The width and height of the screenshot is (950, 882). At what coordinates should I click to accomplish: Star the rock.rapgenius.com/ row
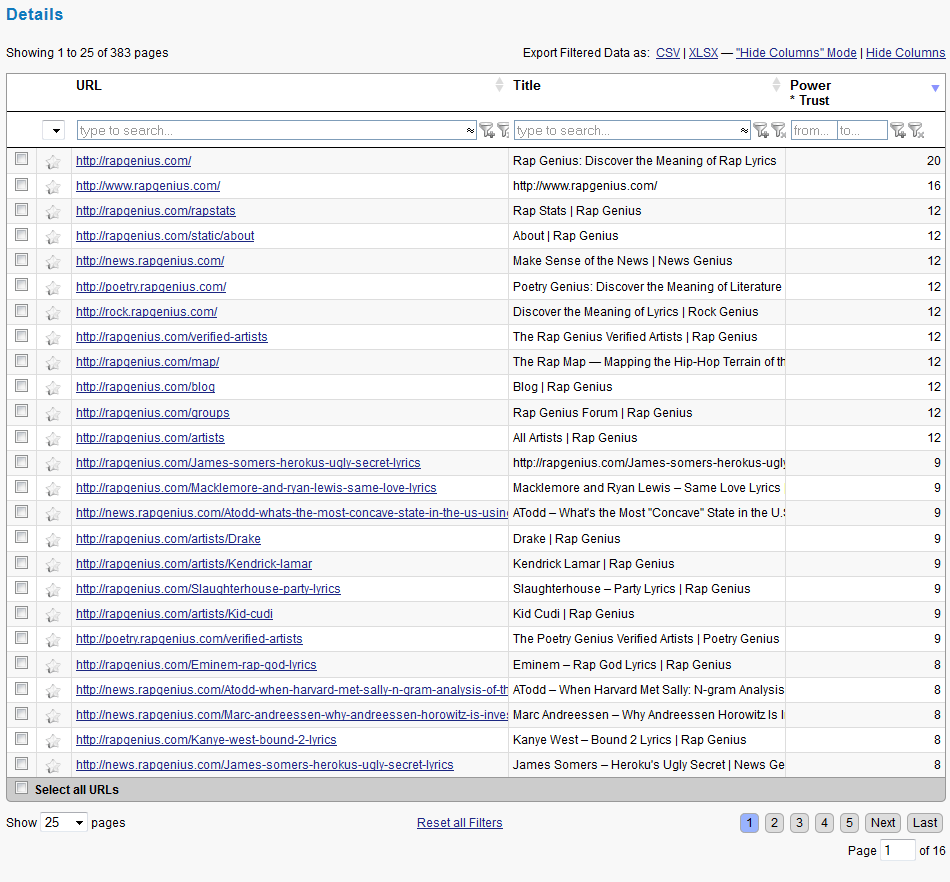(x=53, y=313)
